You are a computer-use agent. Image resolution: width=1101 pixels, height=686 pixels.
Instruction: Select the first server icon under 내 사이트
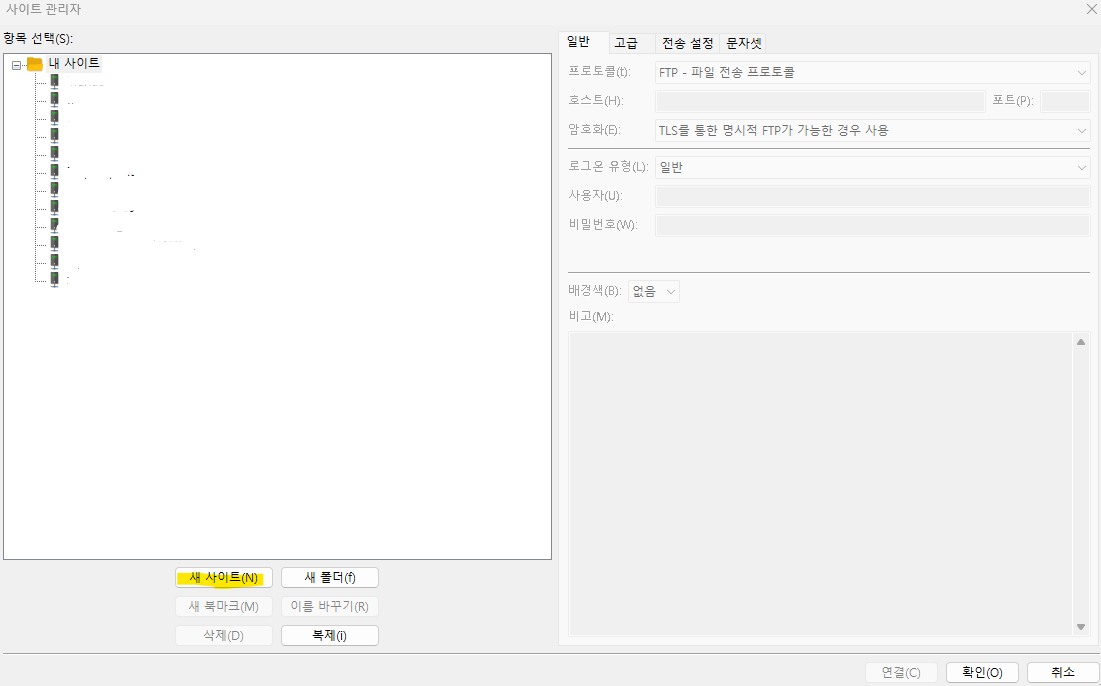54,81
